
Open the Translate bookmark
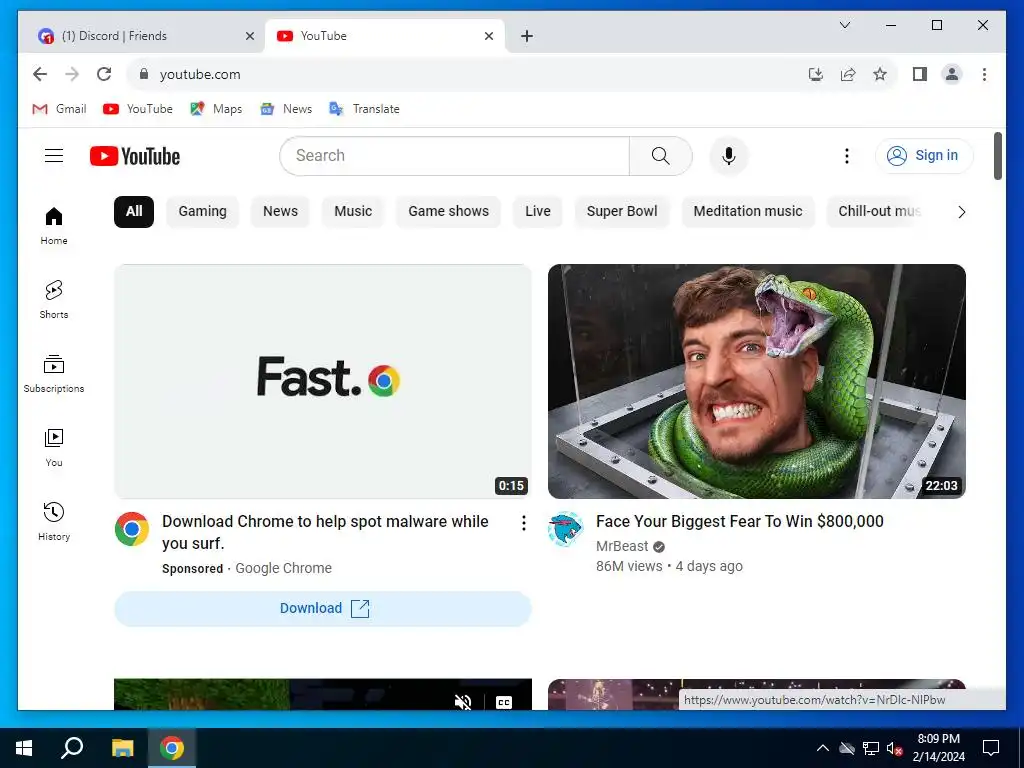click(x=364, y=109)
